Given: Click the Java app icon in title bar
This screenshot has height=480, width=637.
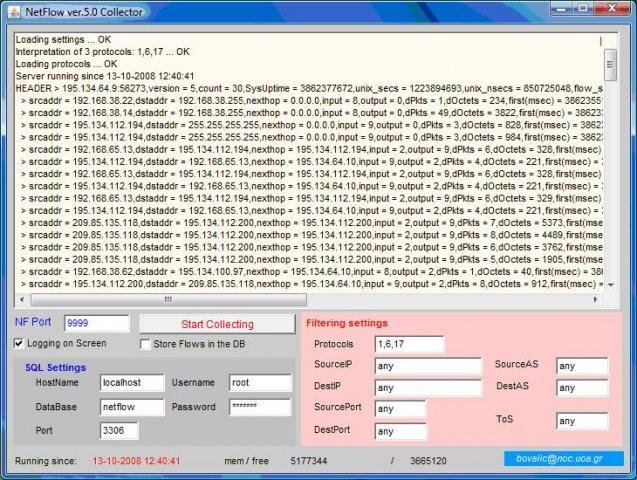Looking at the screenshot, I should (x=14, y=12).
